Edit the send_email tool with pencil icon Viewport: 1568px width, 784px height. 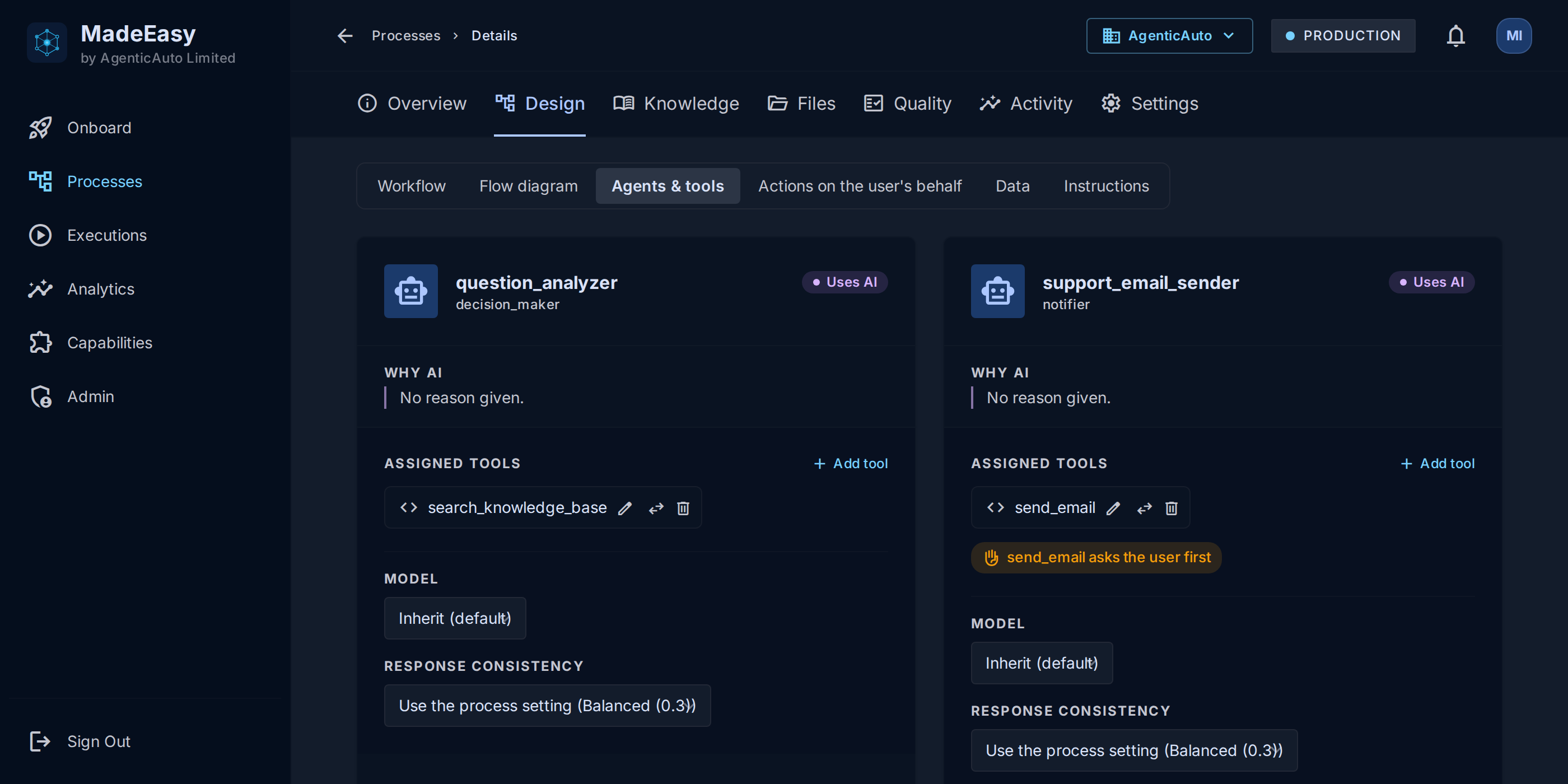click(x=1113, y=508)
